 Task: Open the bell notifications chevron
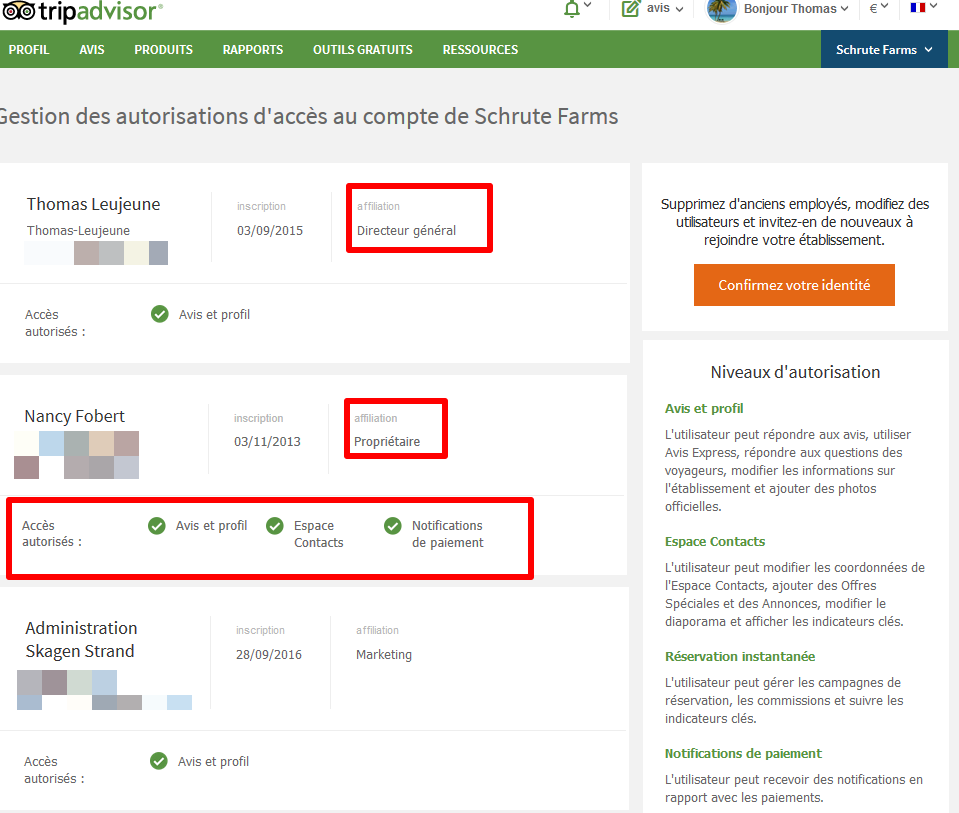point(588,6)
